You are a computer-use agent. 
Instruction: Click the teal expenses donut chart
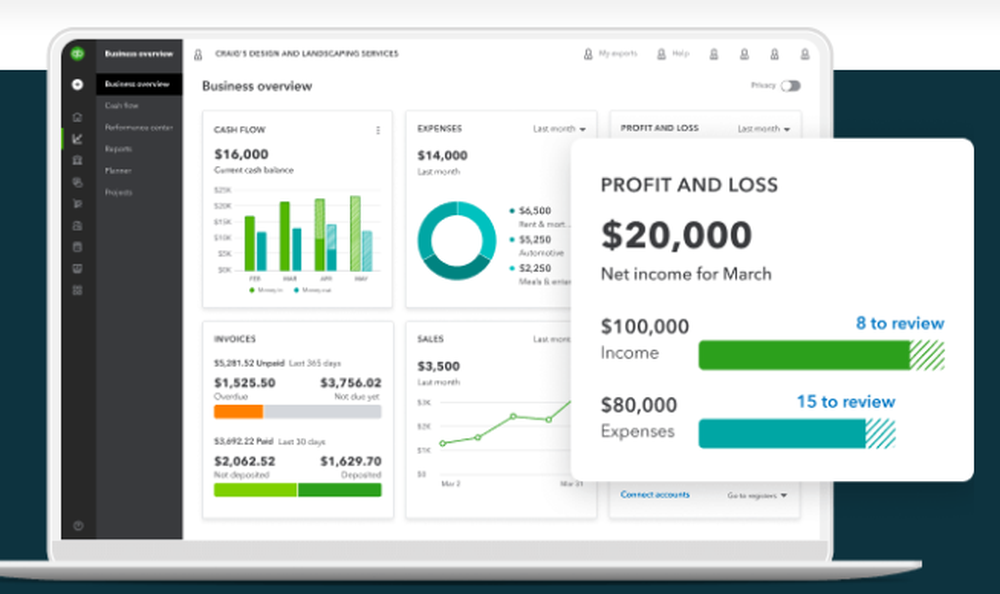click(x=457, y=241)
